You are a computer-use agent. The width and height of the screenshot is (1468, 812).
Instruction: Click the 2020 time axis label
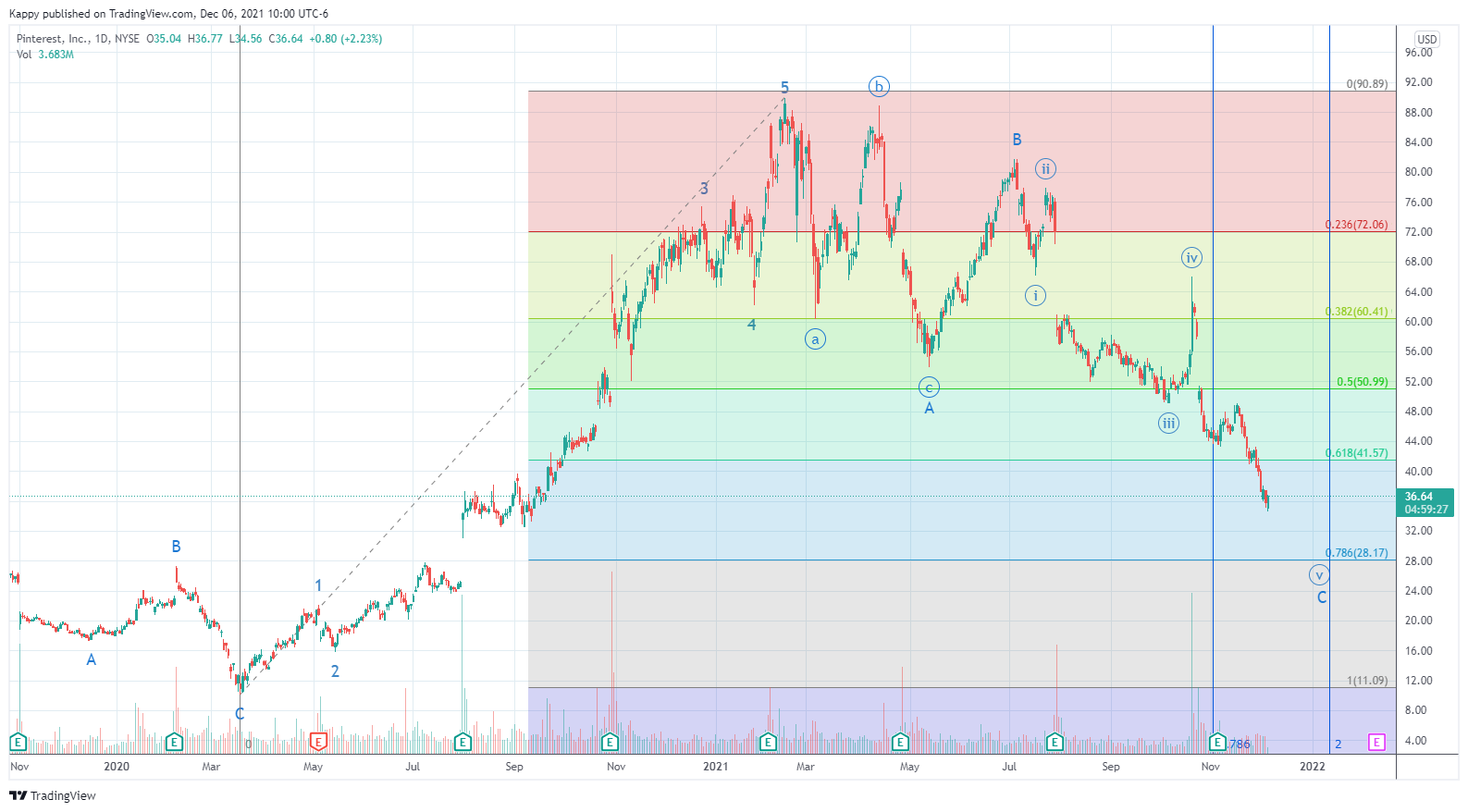coord(117,767)
